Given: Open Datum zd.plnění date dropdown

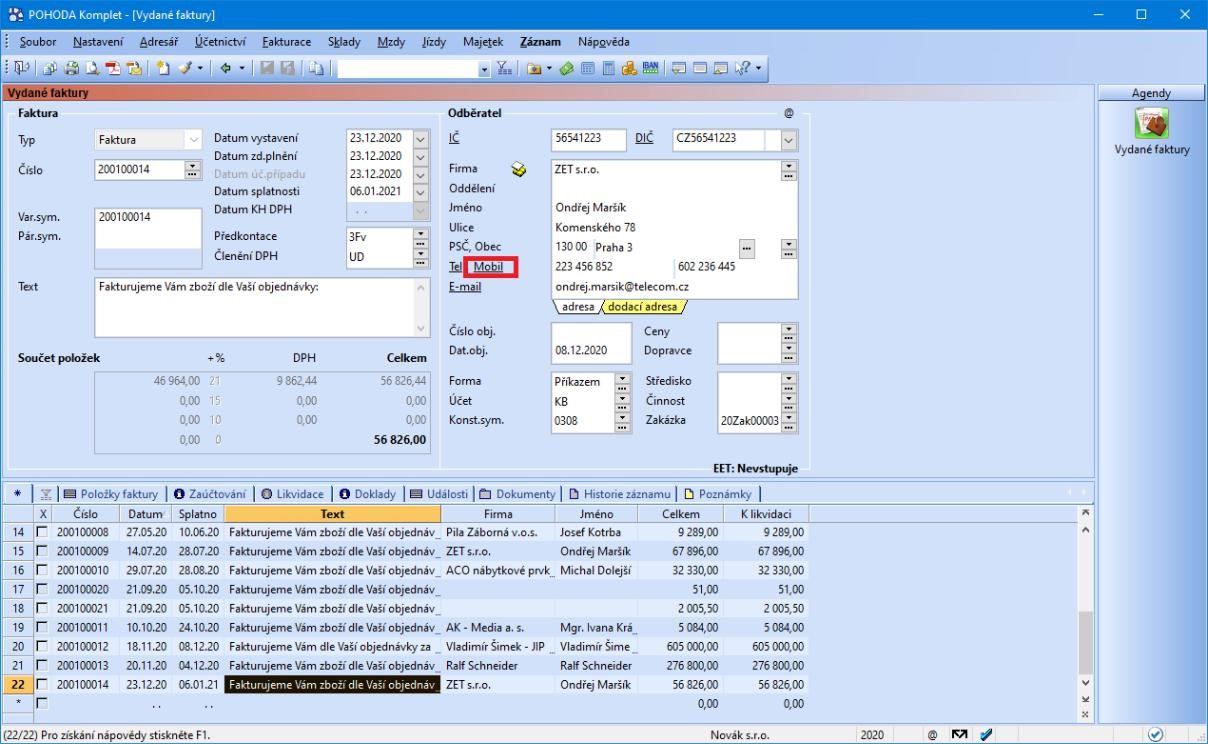Looking at the screenshot, I should [x=419, y=156].
